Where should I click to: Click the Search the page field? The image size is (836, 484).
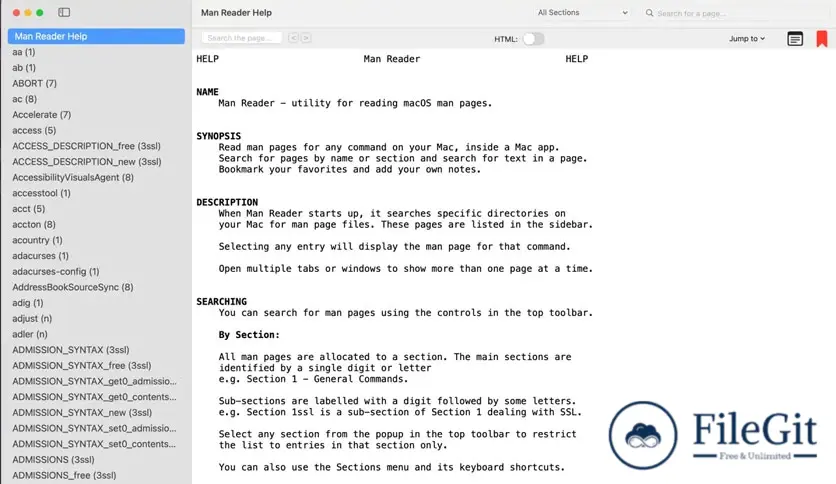point(242,38)
